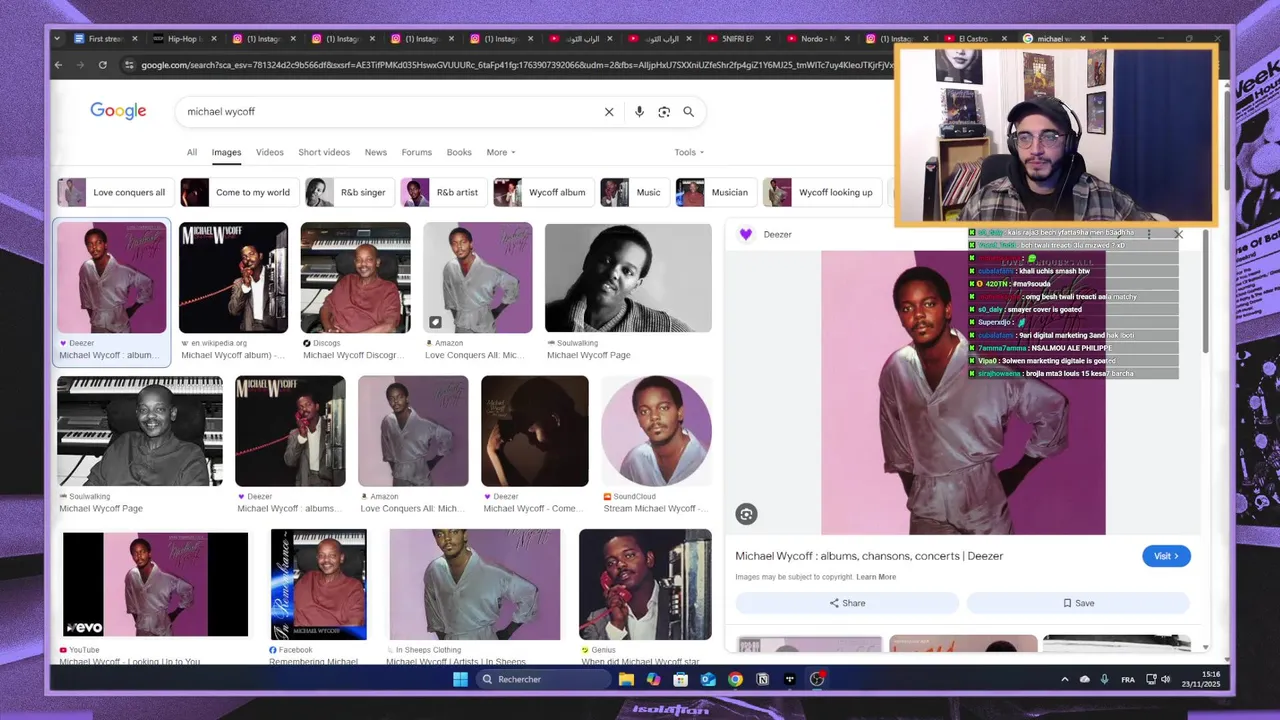Open File Explorer from taskbar
This screenshot has width=1280, height=720.
626,679
